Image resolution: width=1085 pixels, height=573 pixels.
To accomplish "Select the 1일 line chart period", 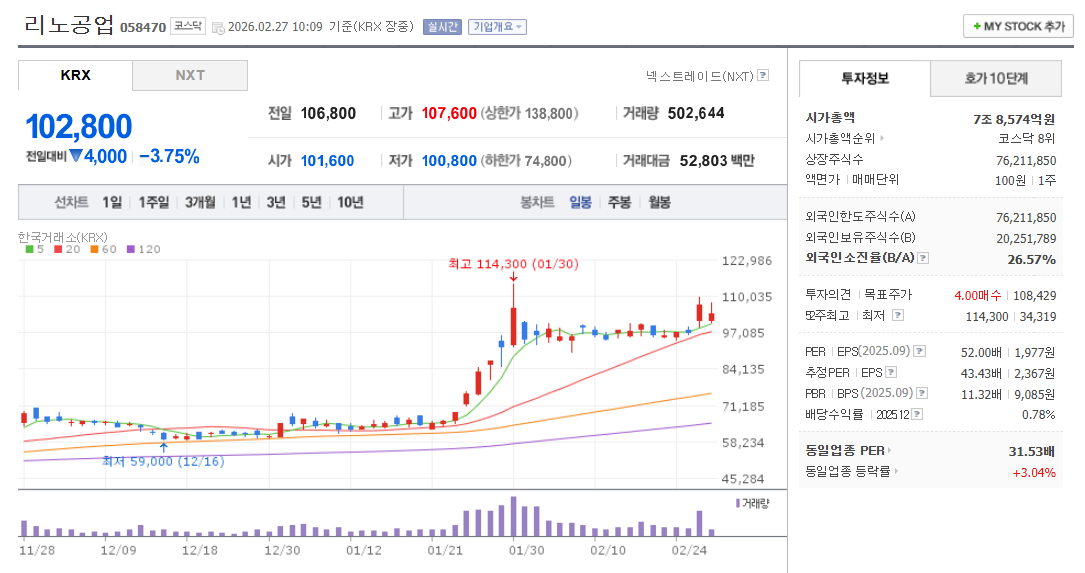I will click(x=112, y=202).
